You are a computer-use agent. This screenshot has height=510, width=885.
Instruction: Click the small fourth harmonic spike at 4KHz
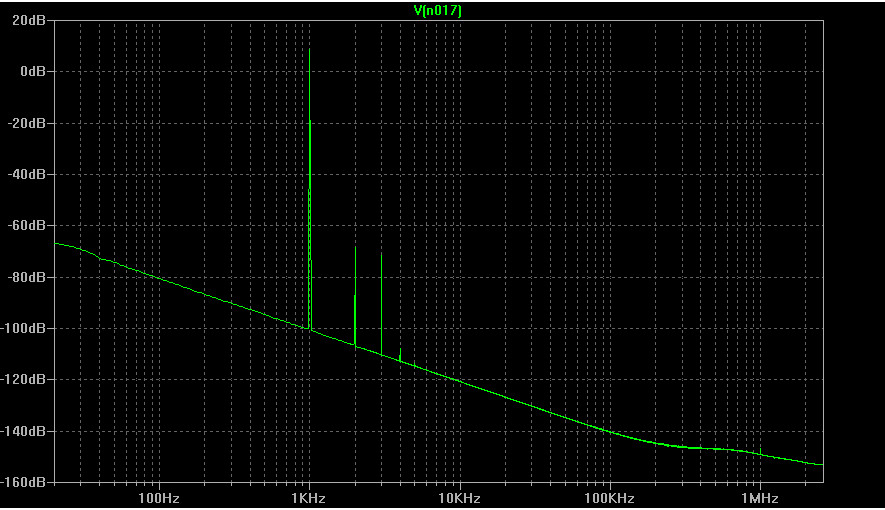coord(400,355)
